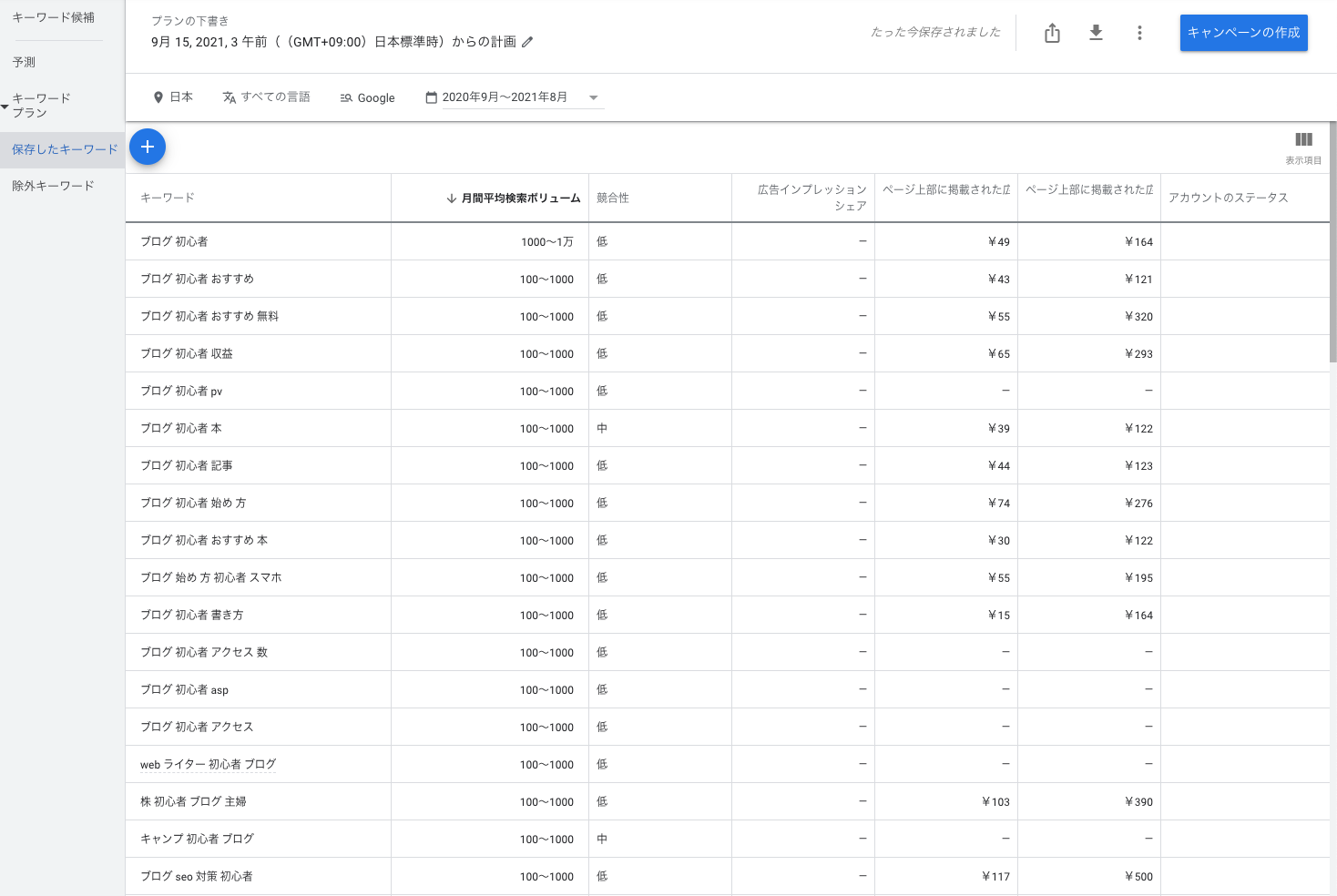Select keyword キャンプ 初心者 ブログ
The width and height of the screenshot is (1337, 896).
coord(198,839)
